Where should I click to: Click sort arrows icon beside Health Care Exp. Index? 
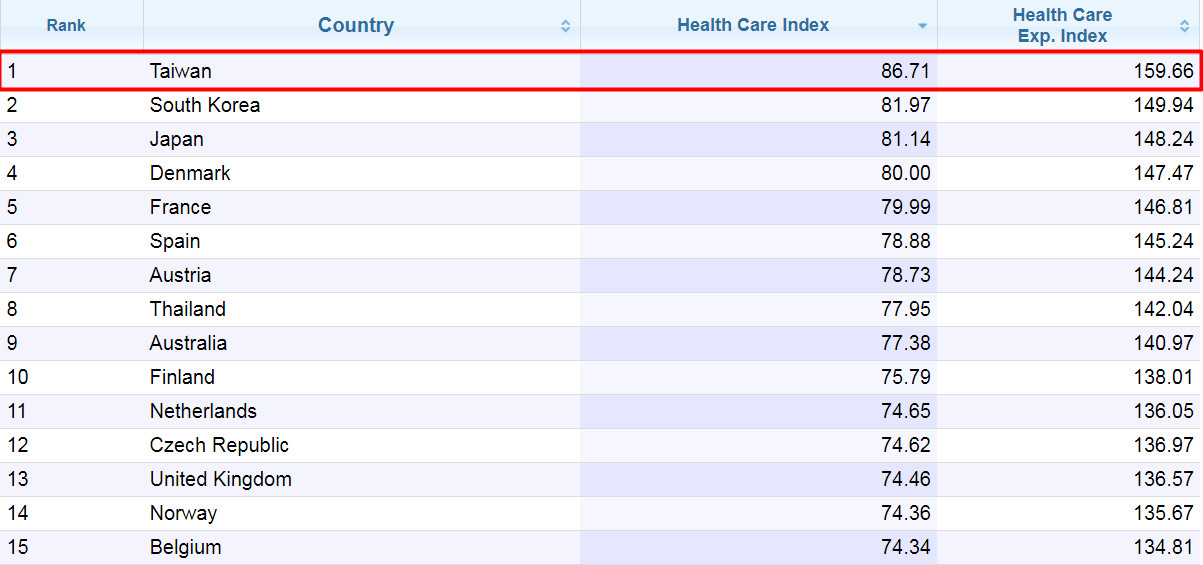pyautogui.click(x=1183, y=26)
